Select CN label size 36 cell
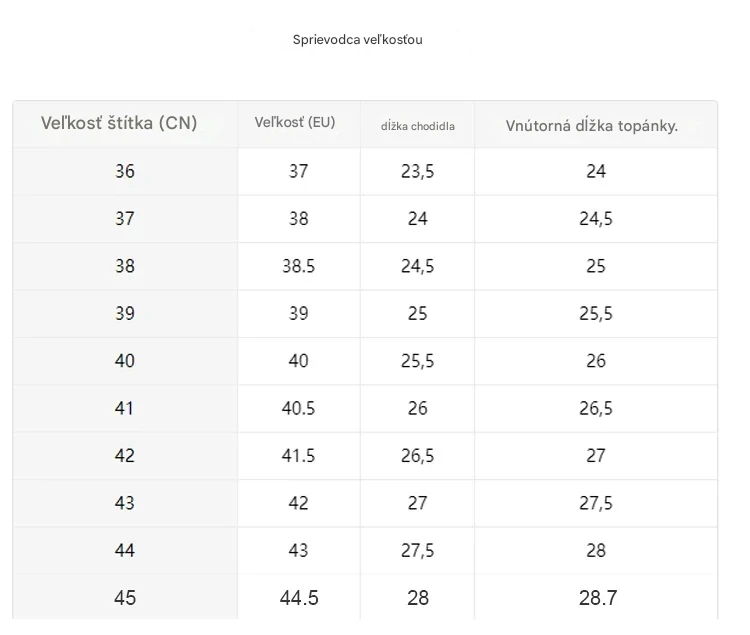The image size is (750, 635). coord(125,171)
